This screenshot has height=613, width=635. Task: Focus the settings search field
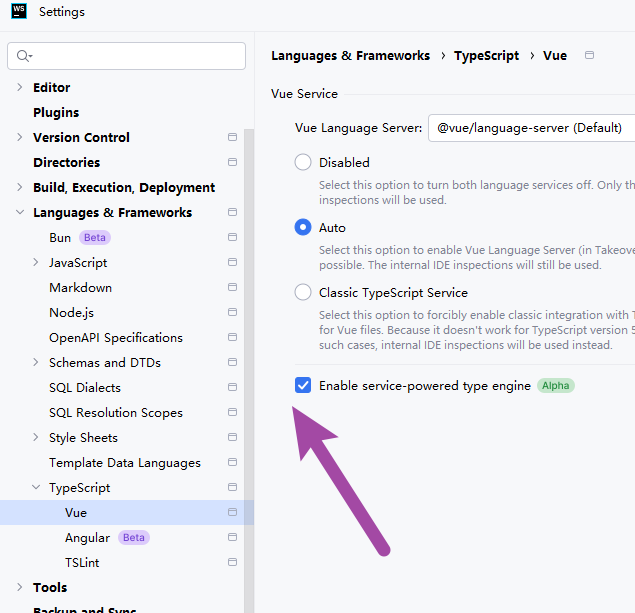pyautogui.click(x=126, y=56)
